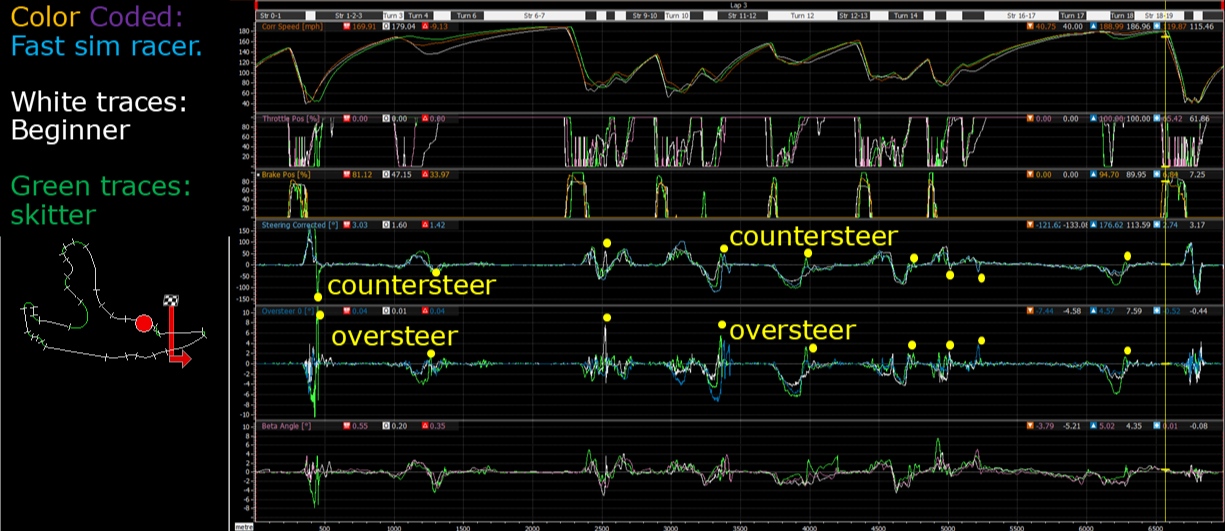Click the maximum icon beside Oversteer 4.57

coord(1094,311)
